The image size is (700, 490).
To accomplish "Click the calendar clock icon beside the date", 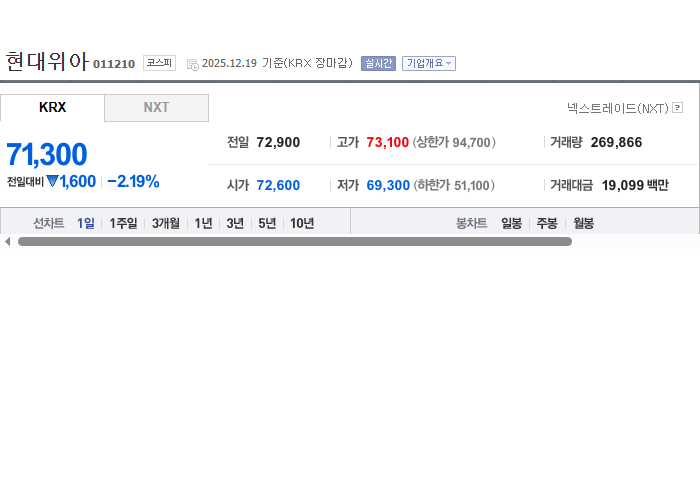I will (x=192, y=65).
